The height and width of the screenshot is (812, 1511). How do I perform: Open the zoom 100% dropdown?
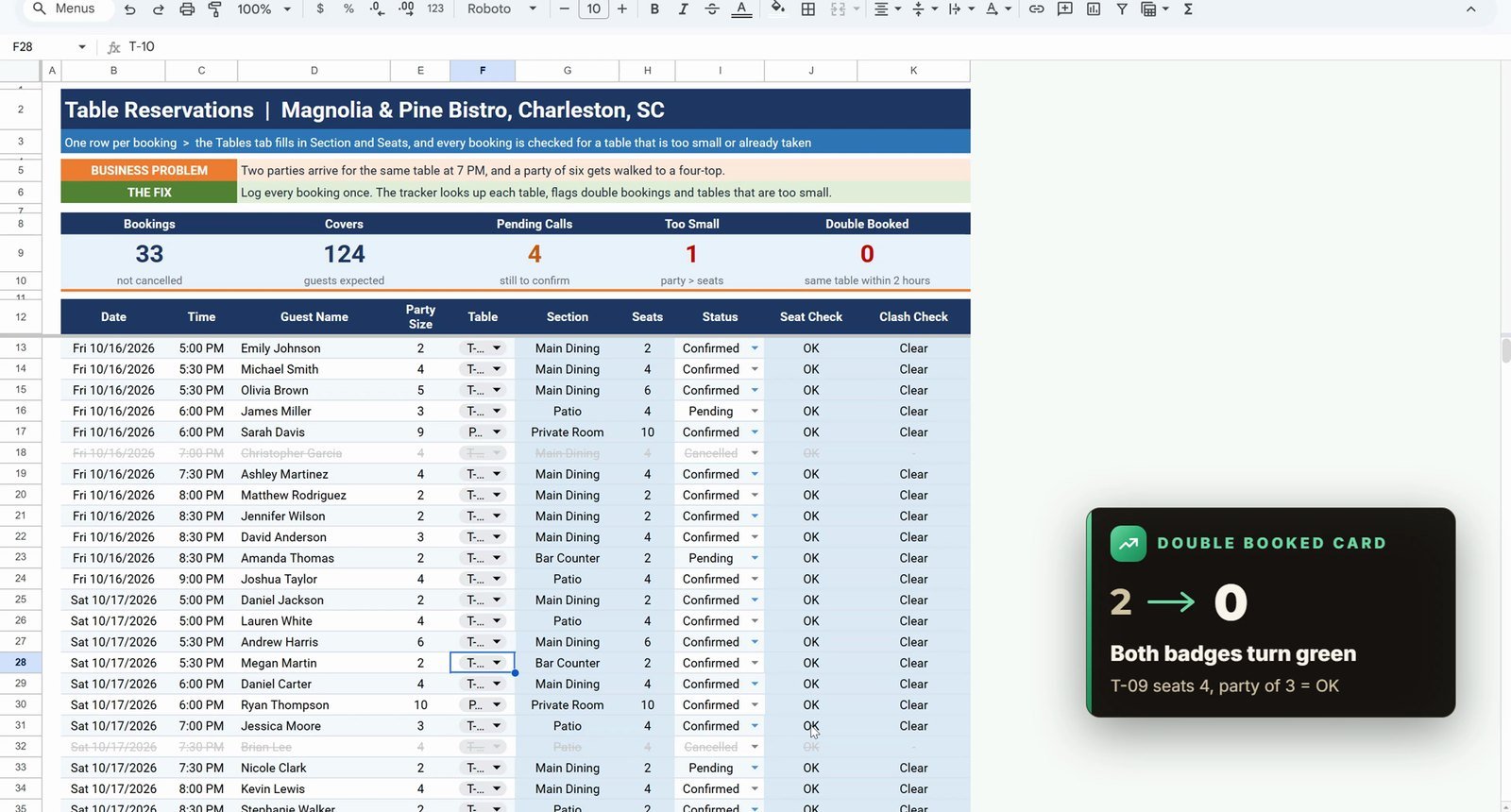(x=263, y=8)
